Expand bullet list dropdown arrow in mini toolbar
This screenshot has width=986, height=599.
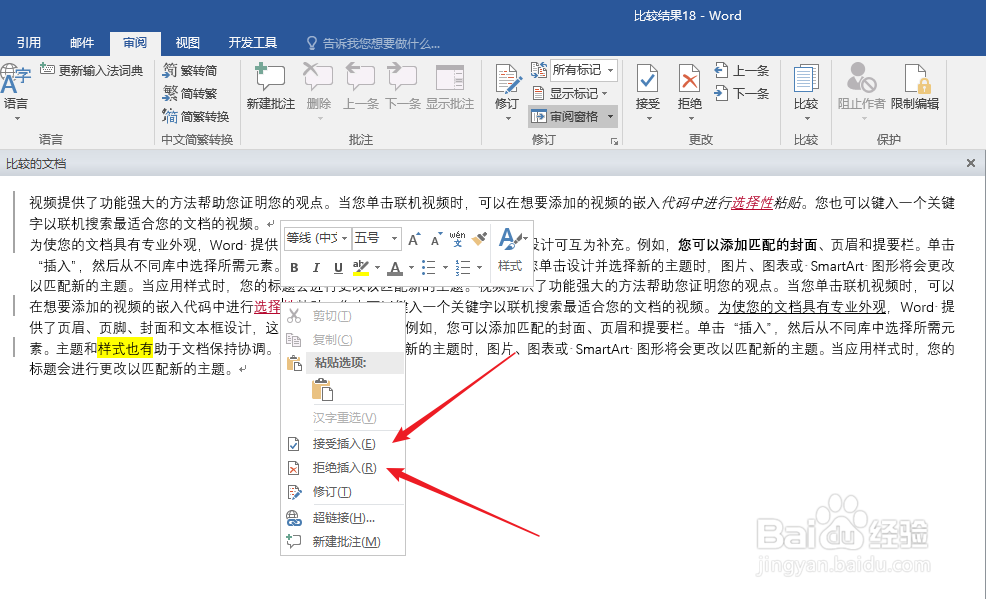[x=445, y=268]
